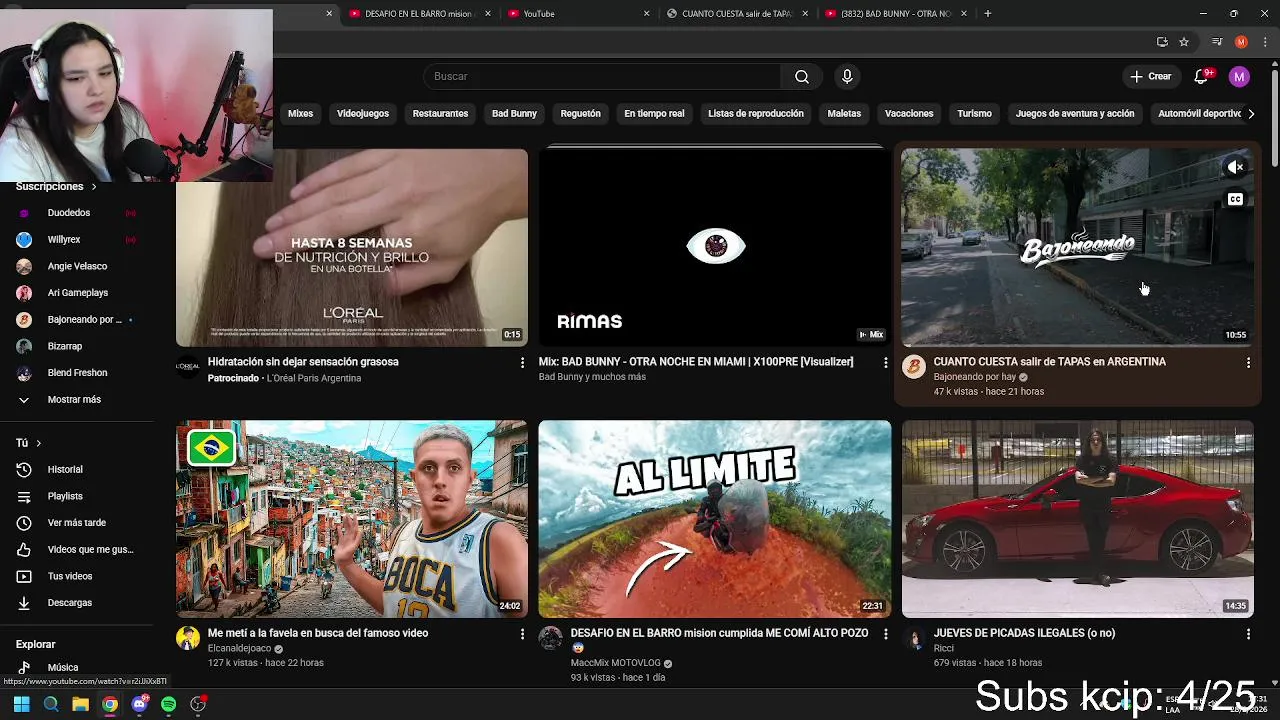Open options for JUEVES DE PICADAS video
The image size is (1280, 720).
pyautogui.click(x=1248, y=633)
